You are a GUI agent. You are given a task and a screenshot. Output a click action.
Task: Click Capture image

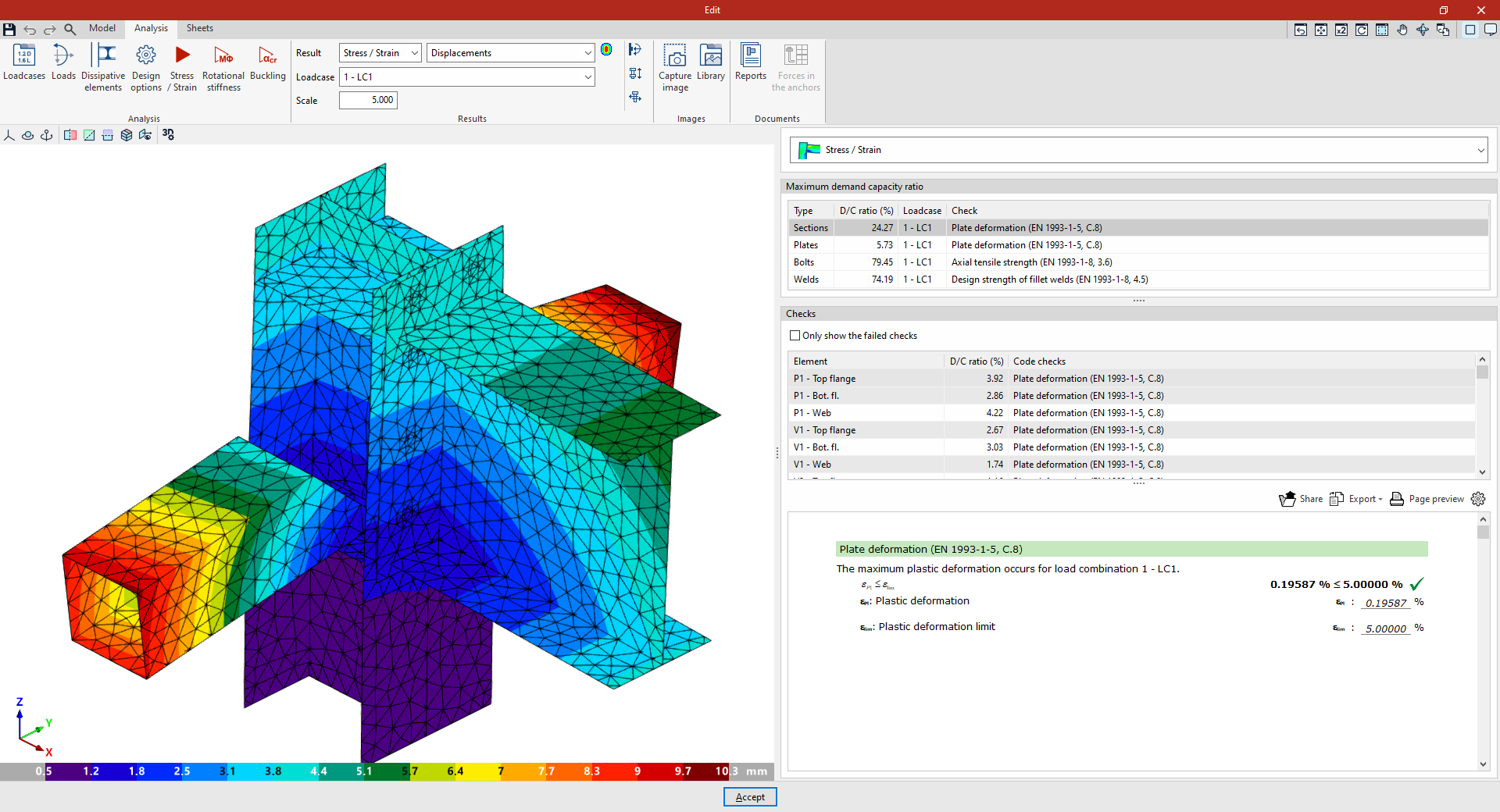click(x=675, y=68)
